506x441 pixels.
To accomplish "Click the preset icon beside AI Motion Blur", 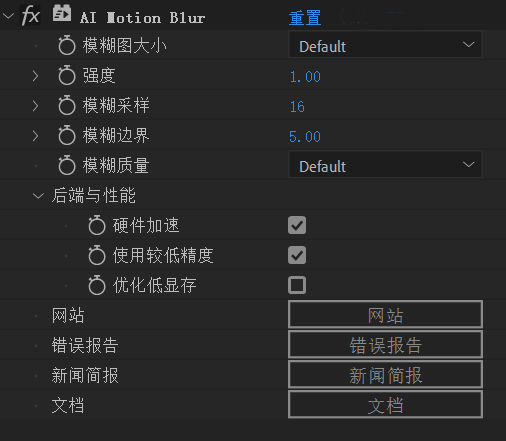I will pos(62,13).
